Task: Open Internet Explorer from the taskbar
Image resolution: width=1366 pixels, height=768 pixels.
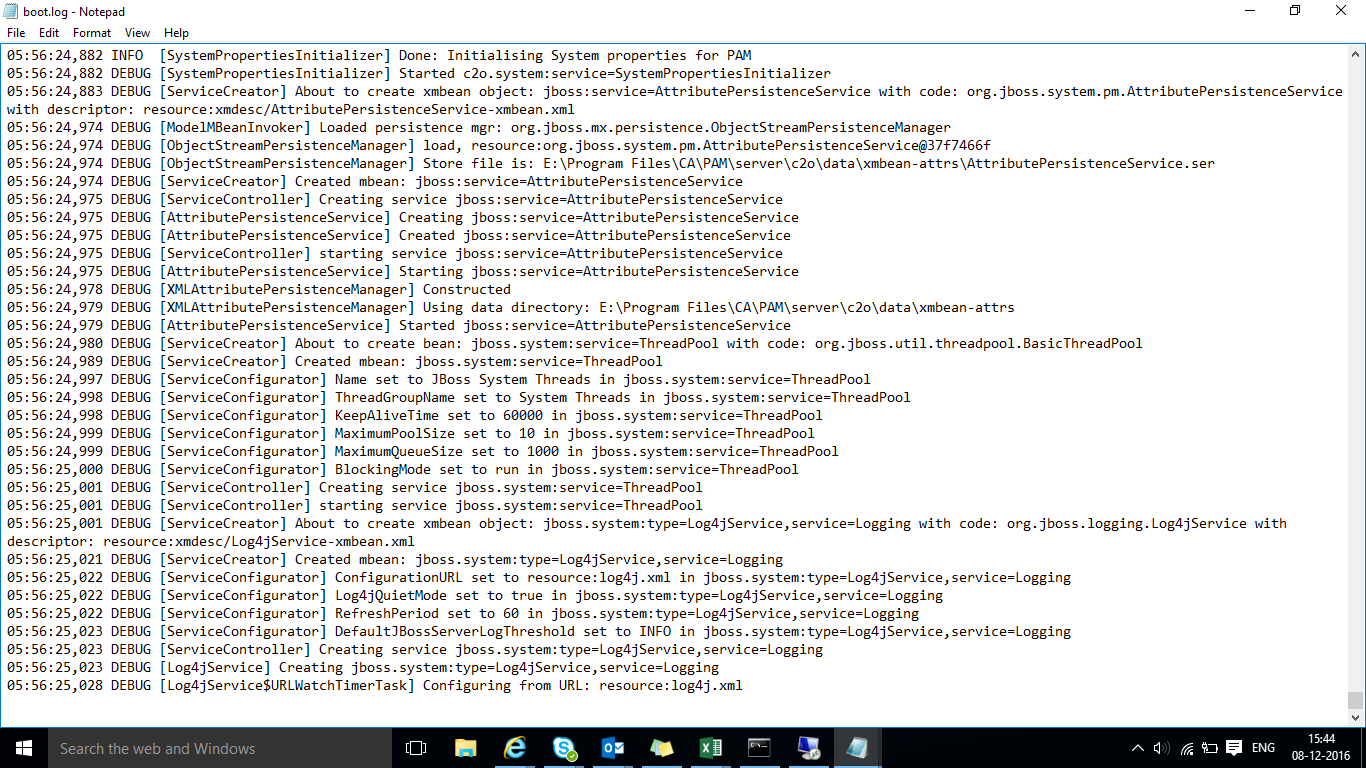Action: (x=515, y=747)
